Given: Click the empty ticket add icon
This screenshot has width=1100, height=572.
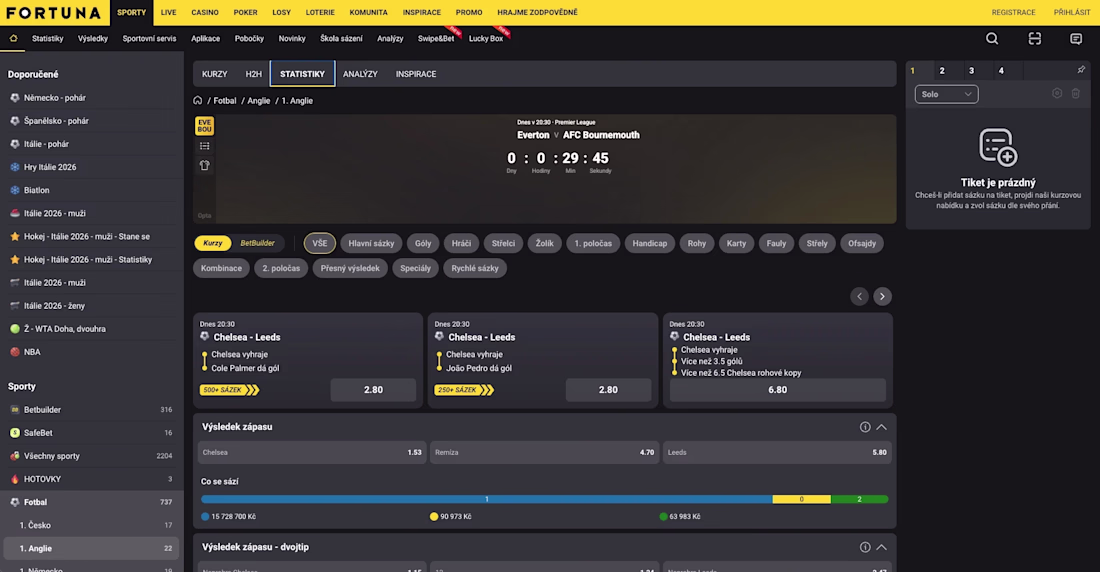Looking at the screenshot, I should (998, 147).
